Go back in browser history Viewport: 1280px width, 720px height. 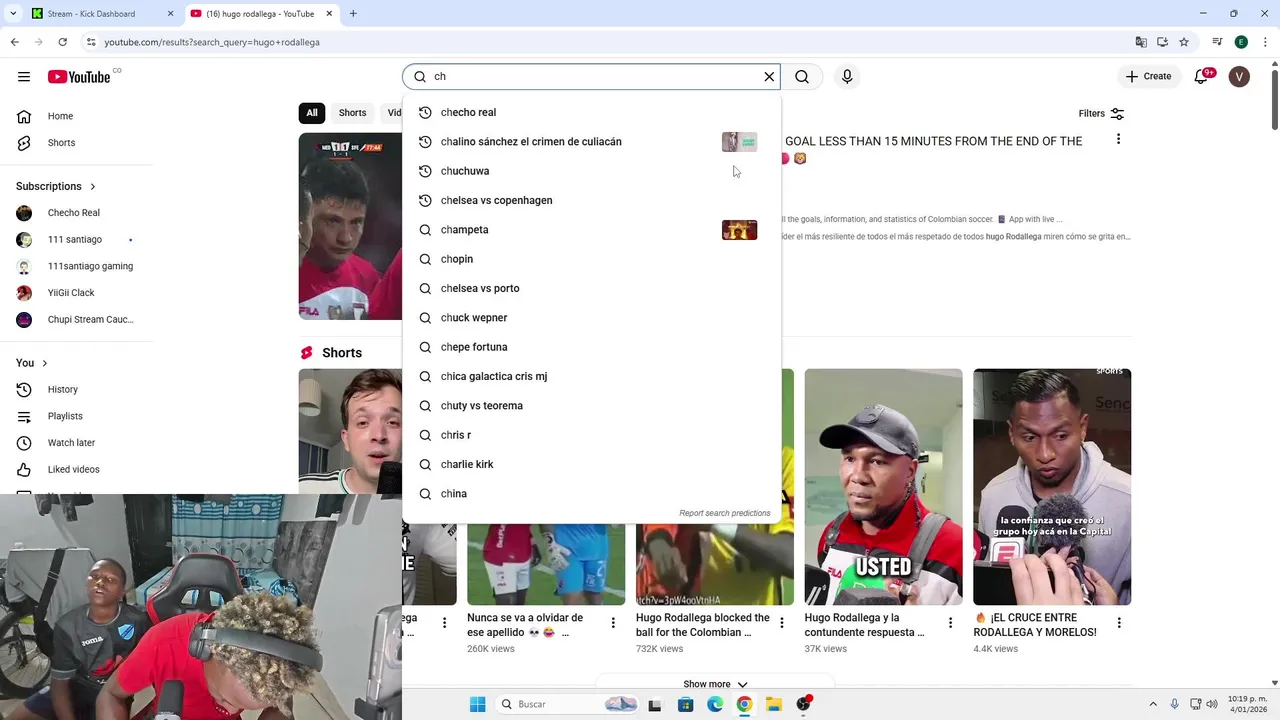pos(14,42)
